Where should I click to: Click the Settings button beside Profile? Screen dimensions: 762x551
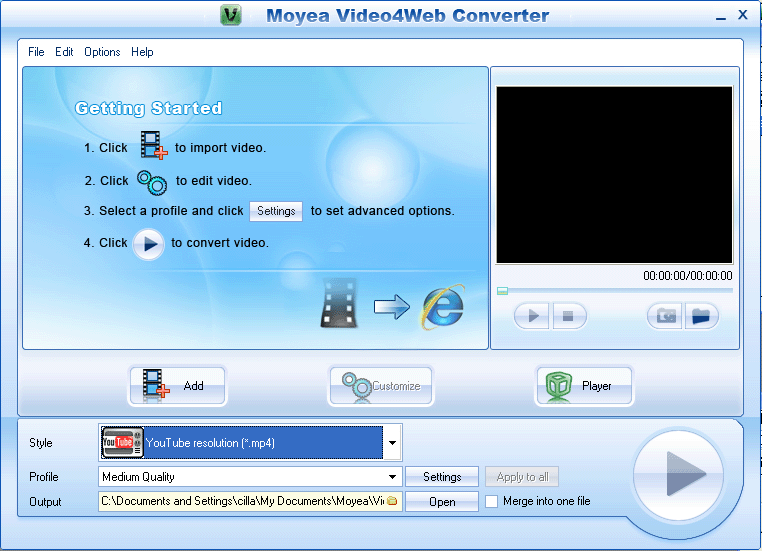(442, 477)
